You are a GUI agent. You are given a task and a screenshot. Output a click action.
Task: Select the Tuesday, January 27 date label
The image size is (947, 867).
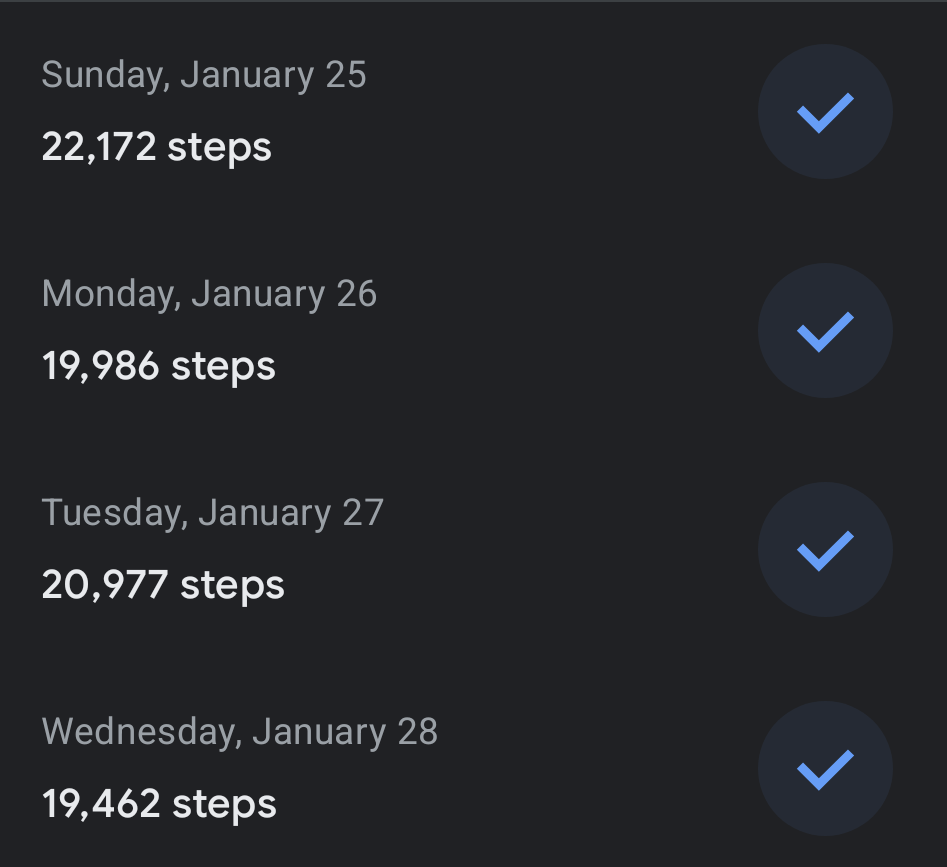click(x=212, y=513)
